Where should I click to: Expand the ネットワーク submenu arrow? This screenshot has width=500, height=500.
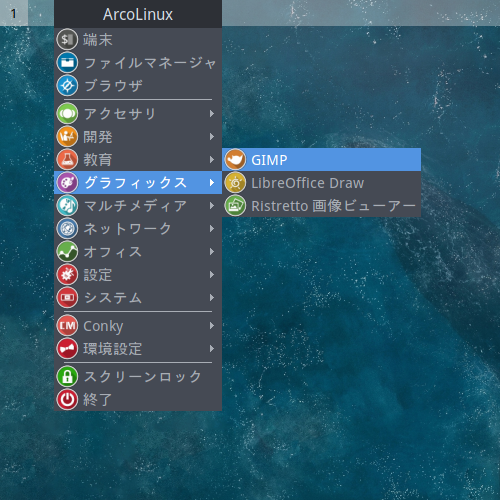(x=212, y=229)
